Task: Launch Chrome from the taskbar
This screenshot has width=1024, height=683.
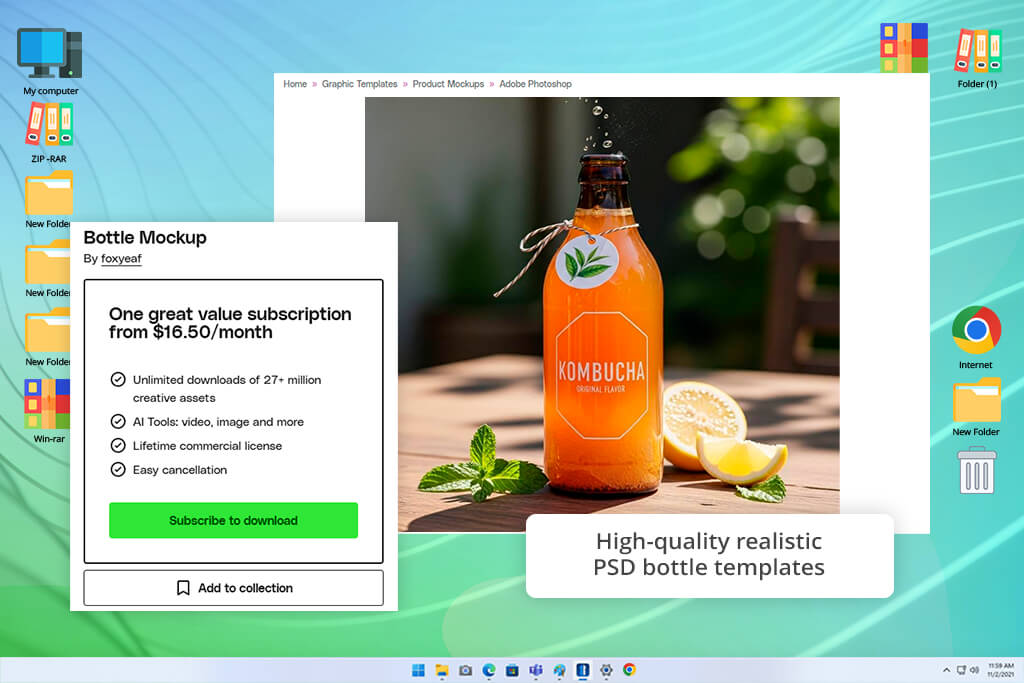Action: (x=630, y=670)
